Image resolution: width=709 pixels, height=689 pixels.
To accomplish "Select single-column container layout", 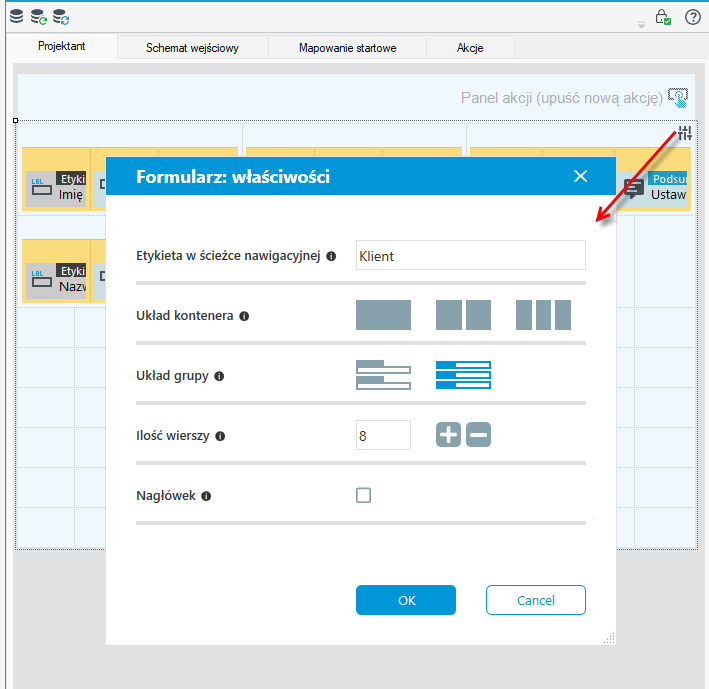I will 383,315.
